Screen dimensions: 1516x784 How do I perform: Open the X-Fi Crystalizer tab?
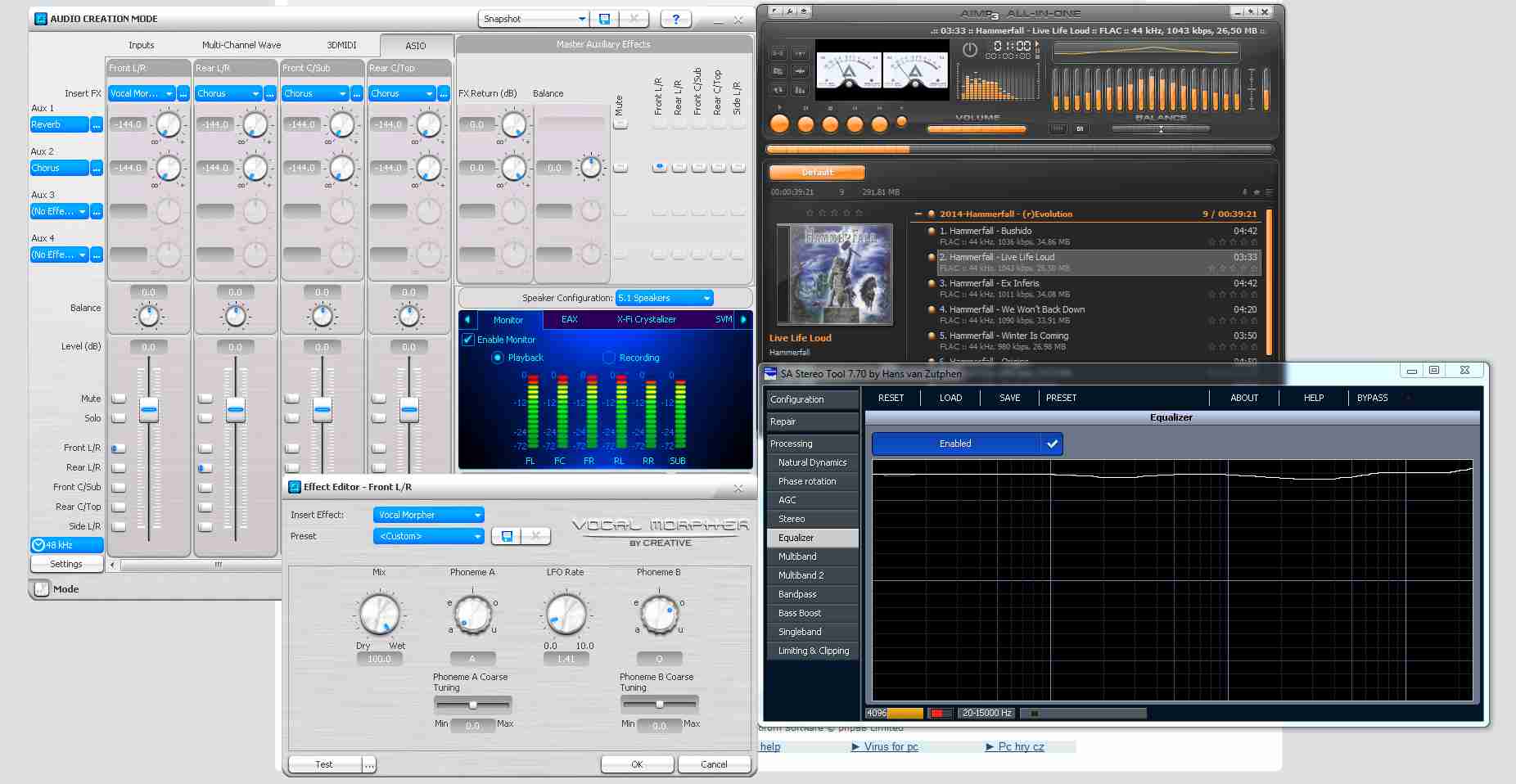point(646,319)
